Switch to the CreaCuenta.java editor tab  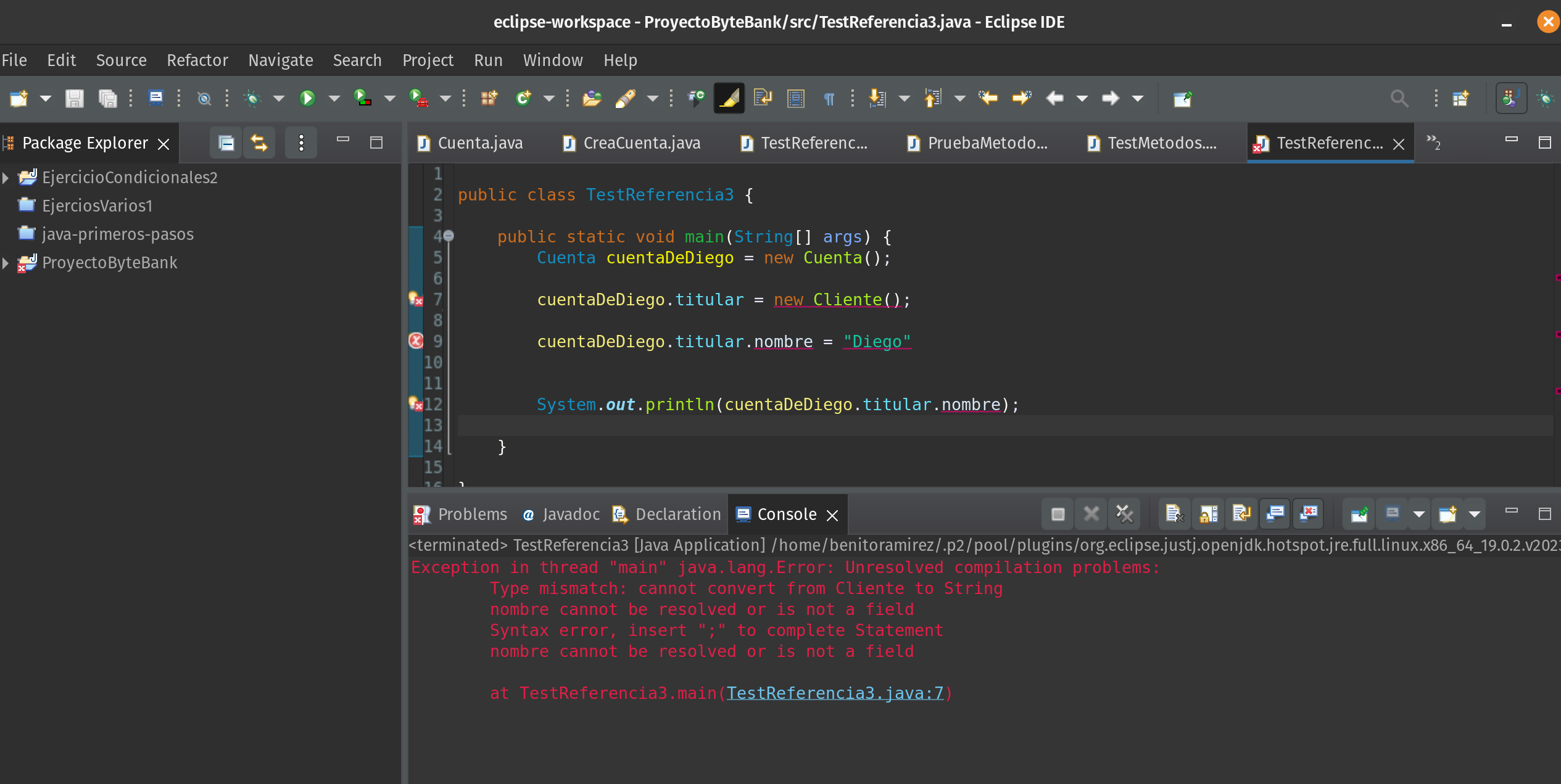[632, 143]
